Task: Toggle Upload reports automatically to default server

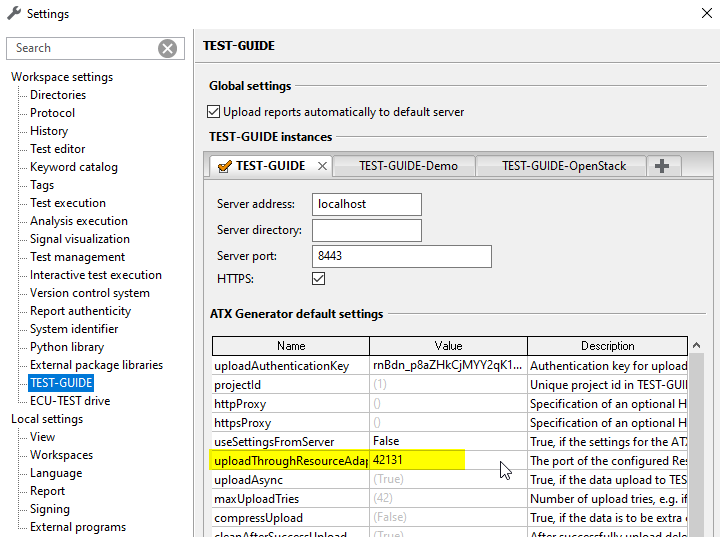Action: (x=213, y=112)
